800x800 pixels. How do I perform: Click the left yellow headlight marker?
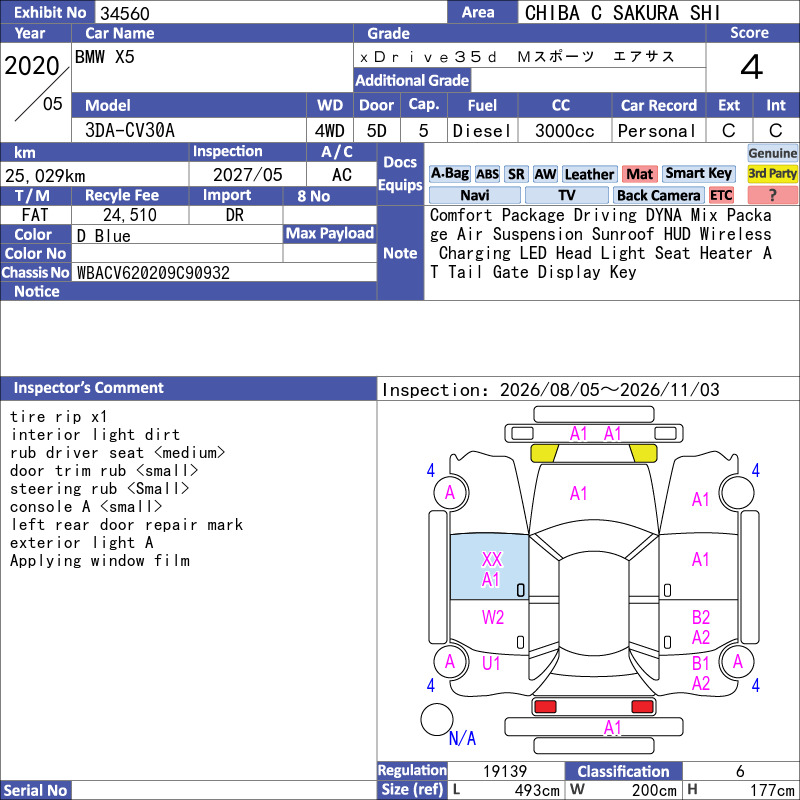544,453
